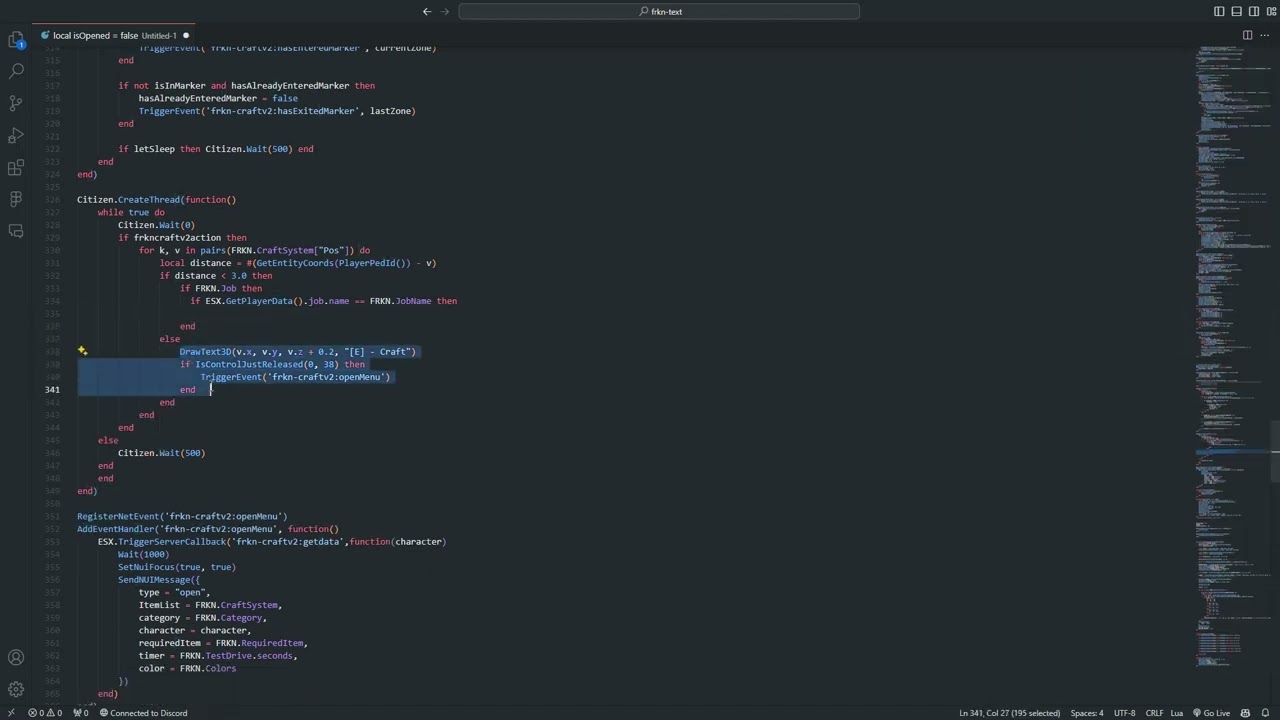The image size is (1280, 720).
Task: Click the Ln 341, Col 27 position indicator
Action: click(1009, 713)
